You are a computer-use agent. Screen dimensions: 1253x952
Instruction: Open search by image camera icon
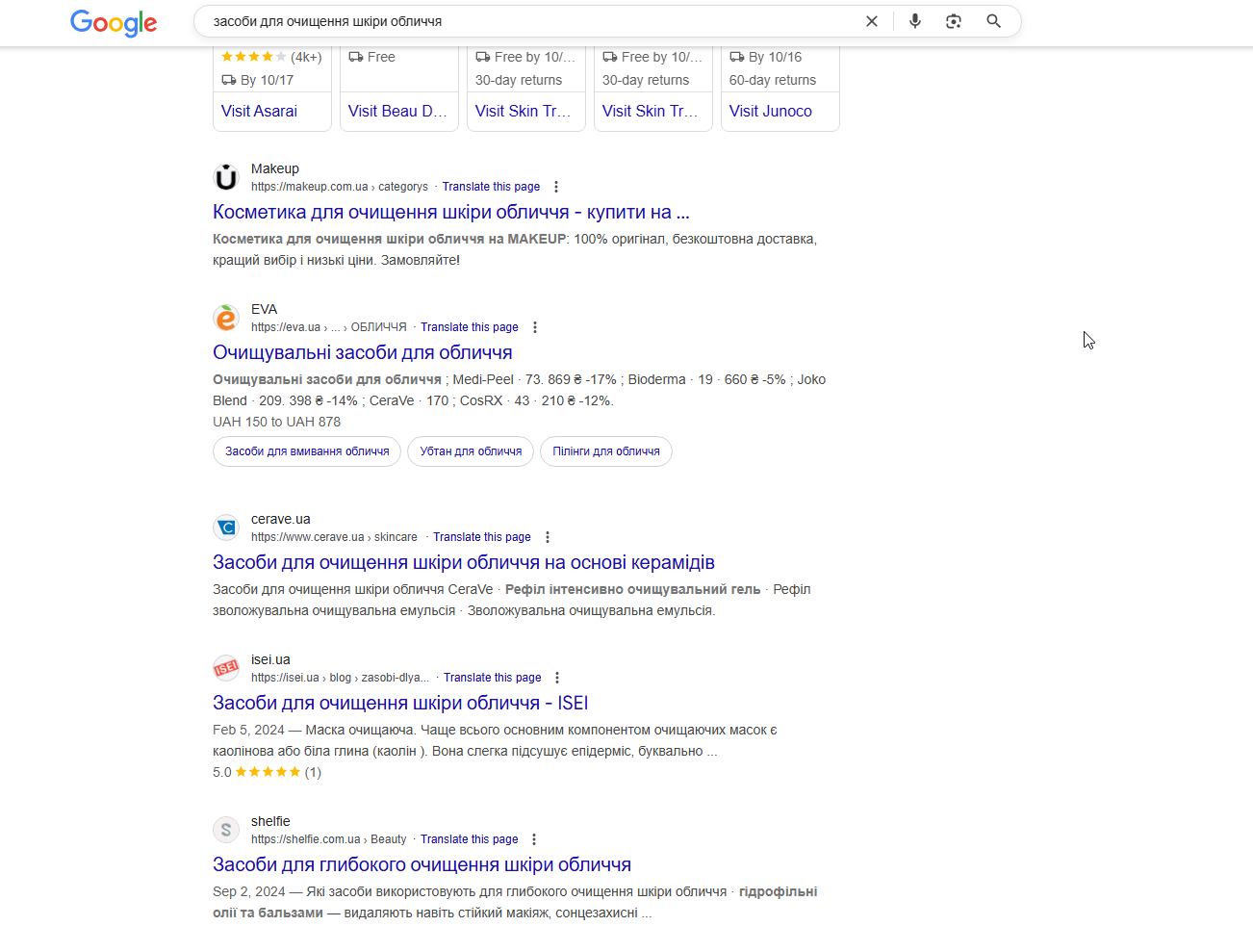point(954,21)
